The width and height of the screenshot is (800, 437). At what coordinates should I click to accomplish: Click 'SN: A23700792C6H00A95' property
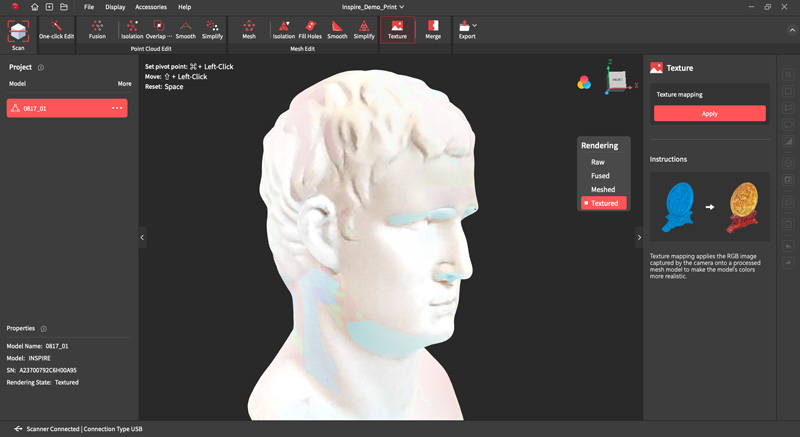point(41,370)
